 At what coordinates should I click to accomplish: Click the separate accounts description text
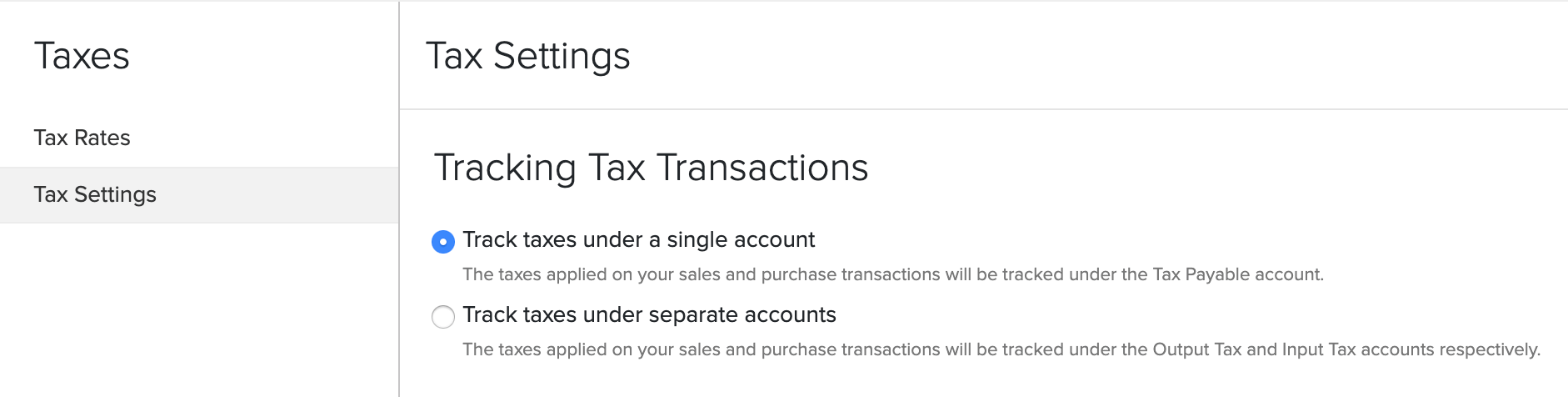1001,349
